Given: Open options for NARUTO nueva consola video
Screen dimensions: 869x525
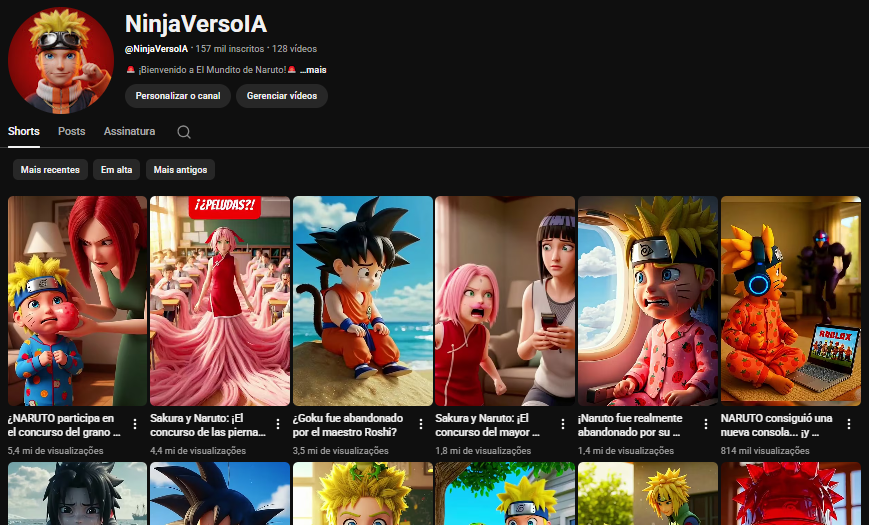Looking at the screenshot, I should tap(848, 425).
